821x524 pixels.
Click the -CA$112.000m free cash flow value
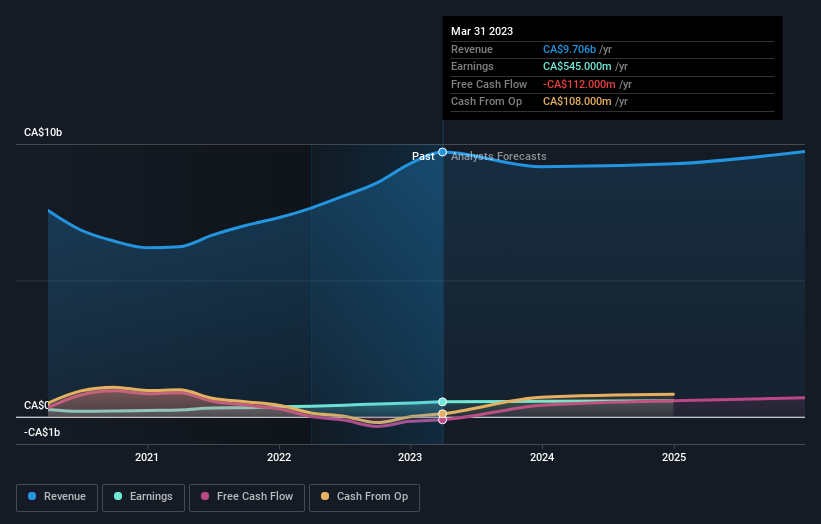coord(579,84)
